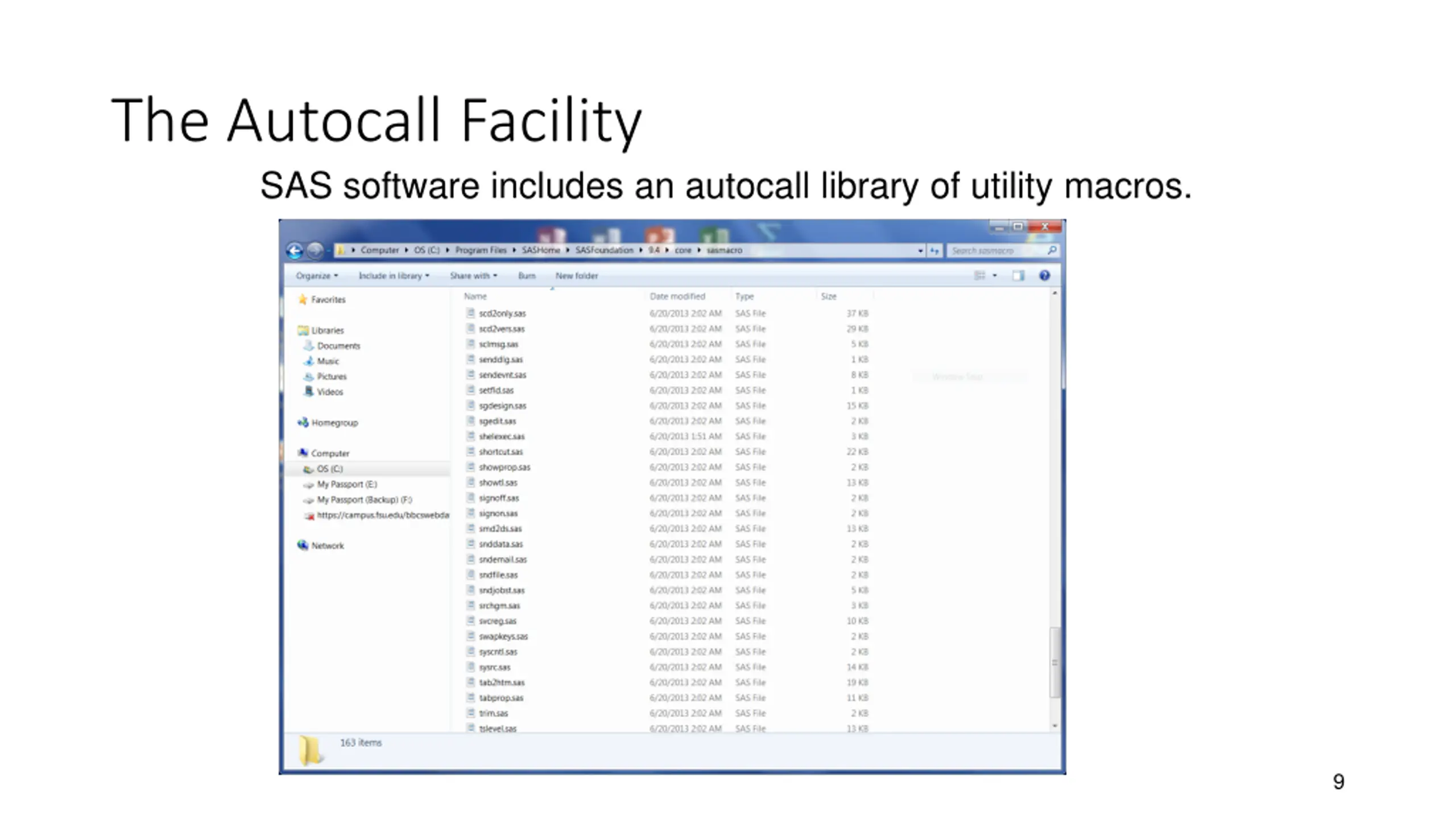Open Include in library dropdown
1456x819 pixels.
click(394, 276)
